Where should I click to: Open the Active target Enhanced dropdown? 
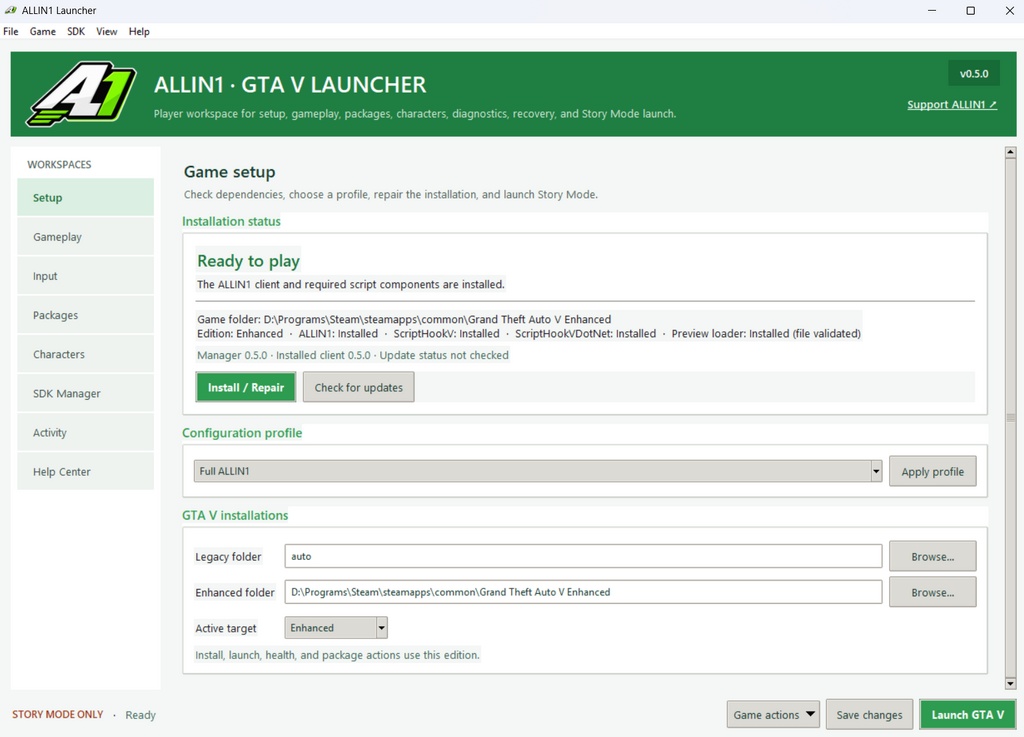click(336, 628)
